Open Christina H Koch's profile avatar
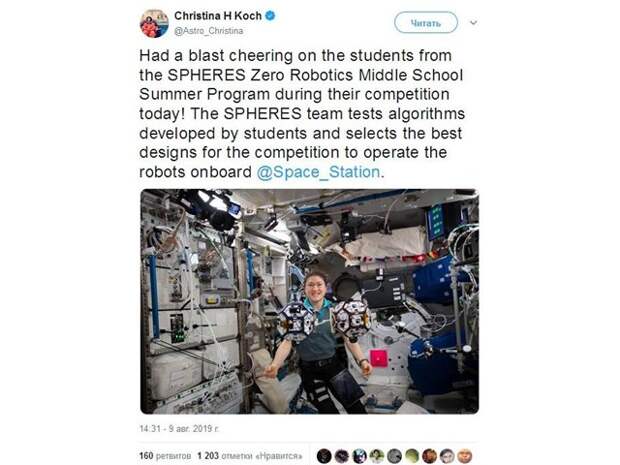620x465 pixels. 154,24
